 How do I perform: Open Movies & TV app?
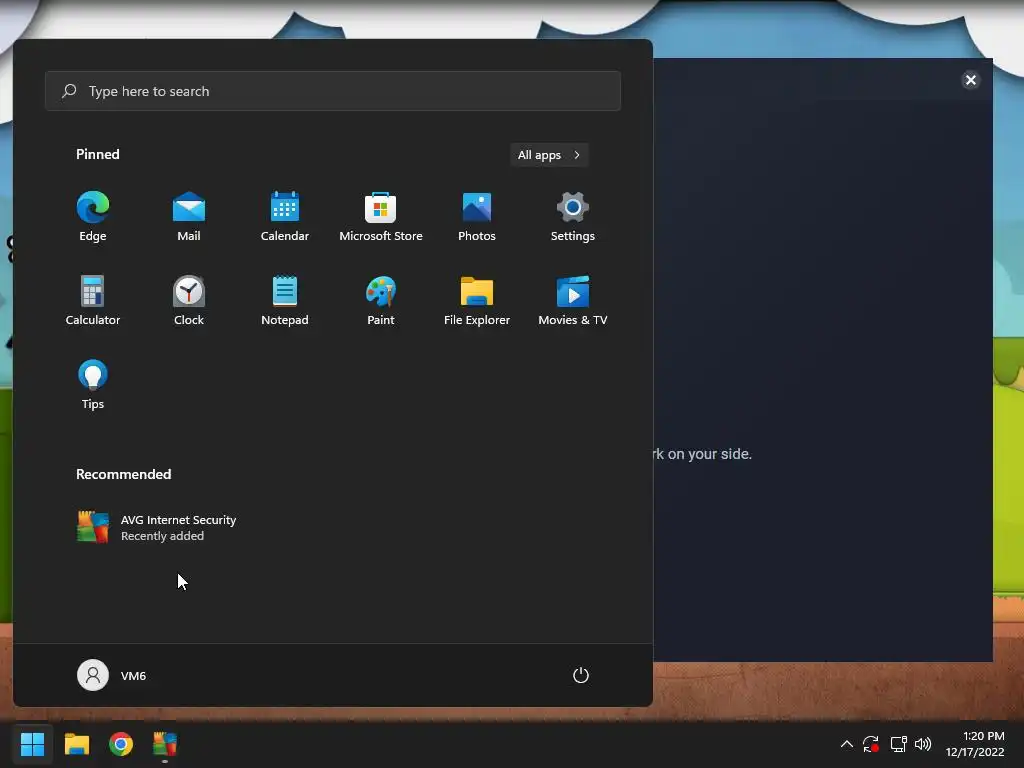click(x=573, y=300)
